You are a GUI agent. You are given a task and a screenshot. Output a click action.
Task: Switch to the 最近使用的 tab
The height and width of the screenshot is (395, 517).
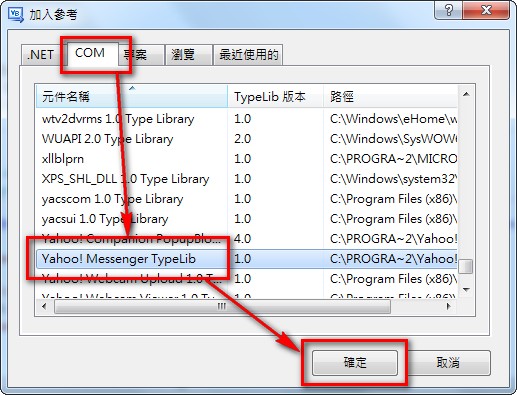coord(248,55)
